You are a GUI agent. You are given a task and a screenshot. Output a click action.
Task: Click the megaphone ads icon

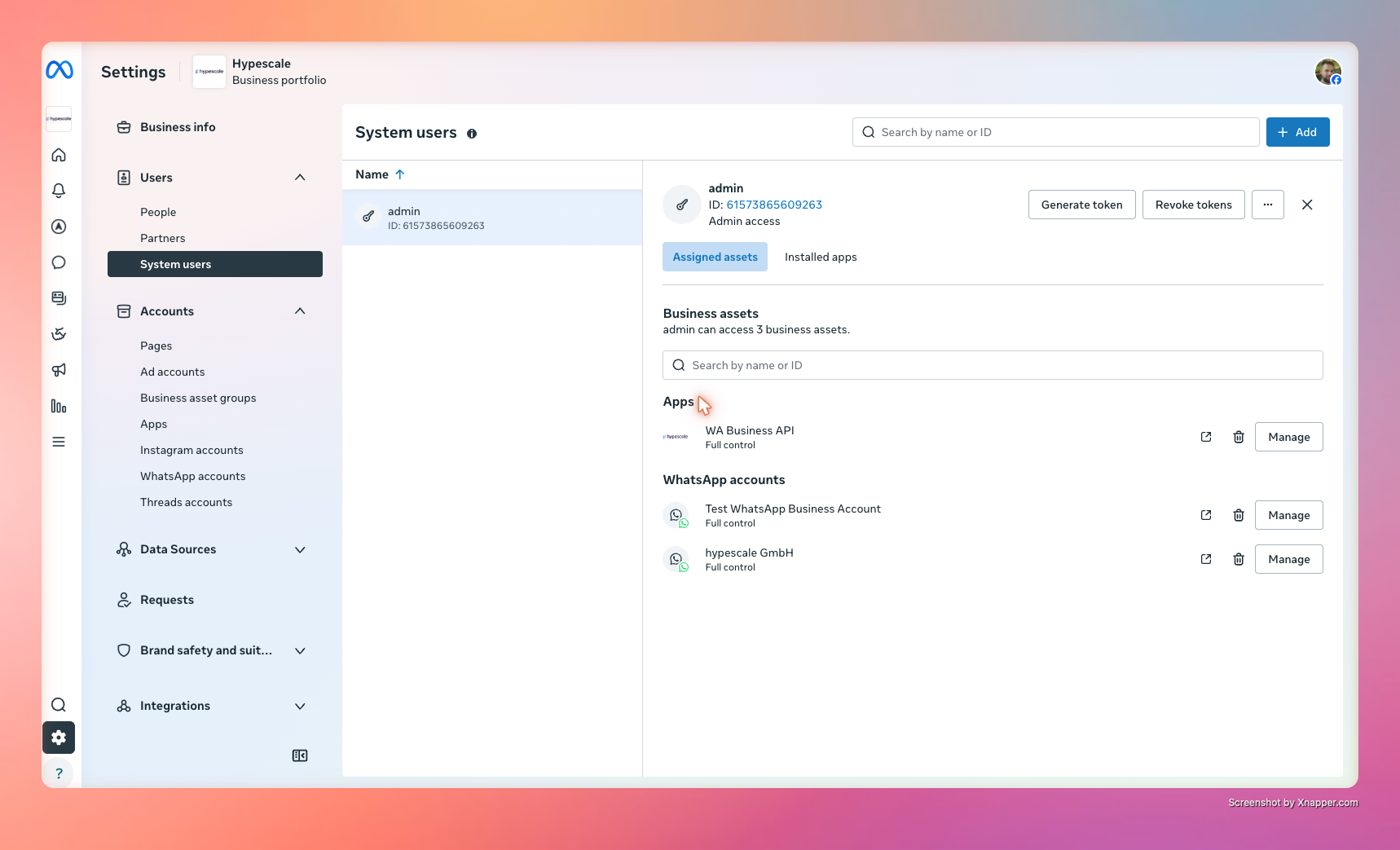59,370
